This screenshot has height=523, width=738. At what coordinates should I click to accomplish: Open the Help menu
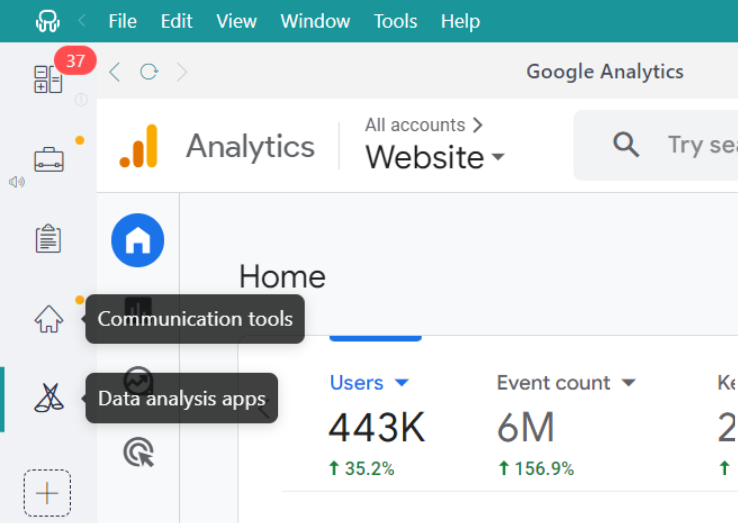tap(460, 22)
